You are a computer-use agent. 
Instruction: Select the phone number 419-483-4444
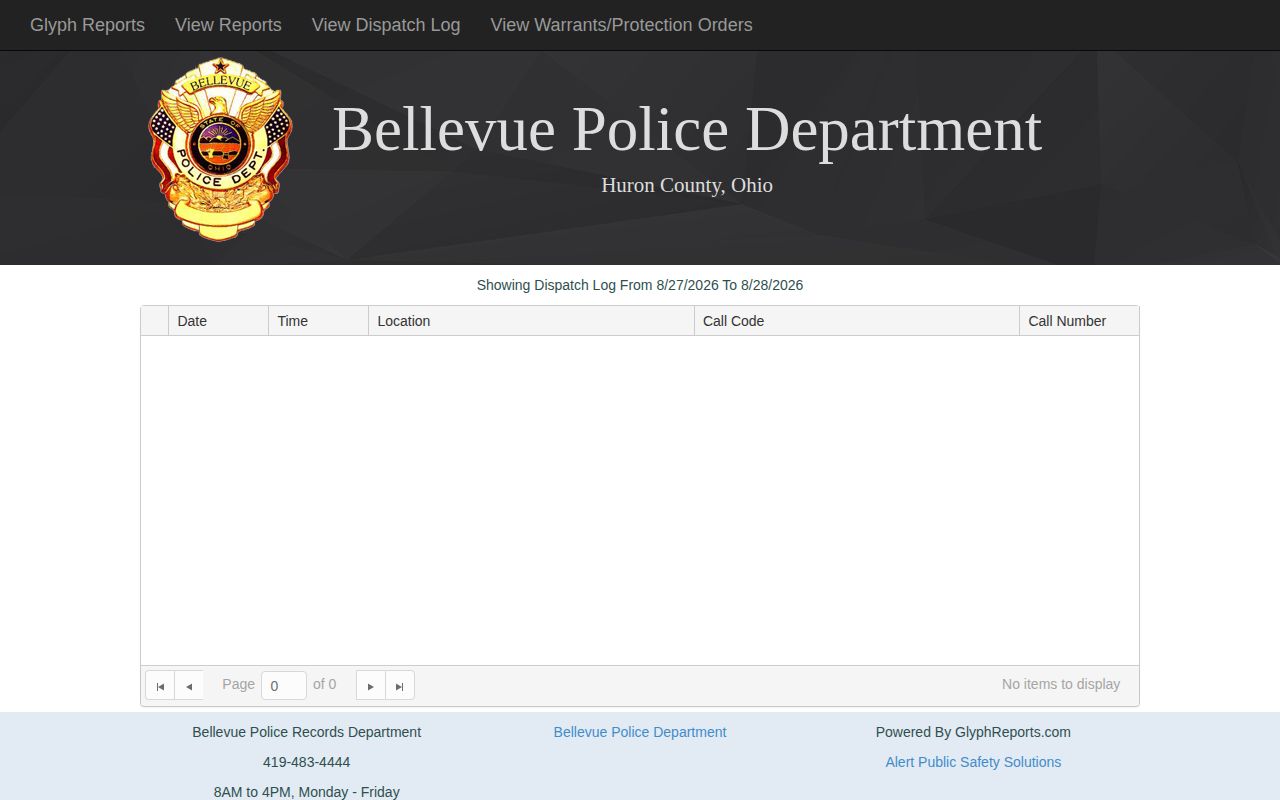307,762
